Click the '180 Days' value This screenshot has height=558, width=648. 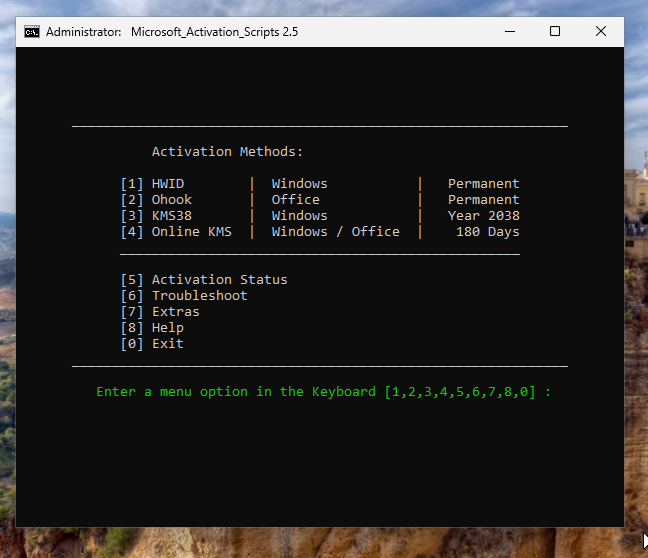coord(488,232)
